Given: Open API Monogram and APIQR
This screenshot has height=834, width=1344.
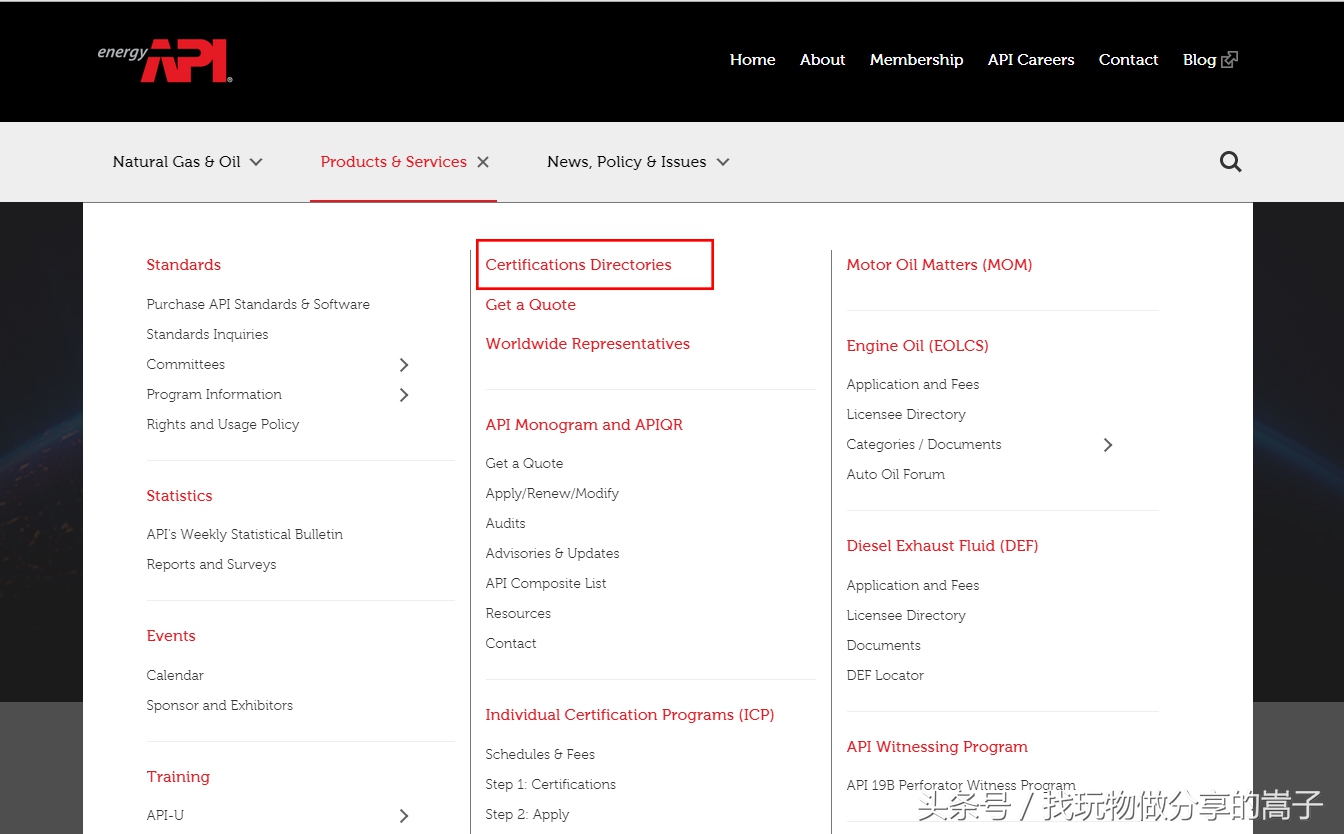Looking at the screenshot, I should pyautogui.click(x=584, y=425).
